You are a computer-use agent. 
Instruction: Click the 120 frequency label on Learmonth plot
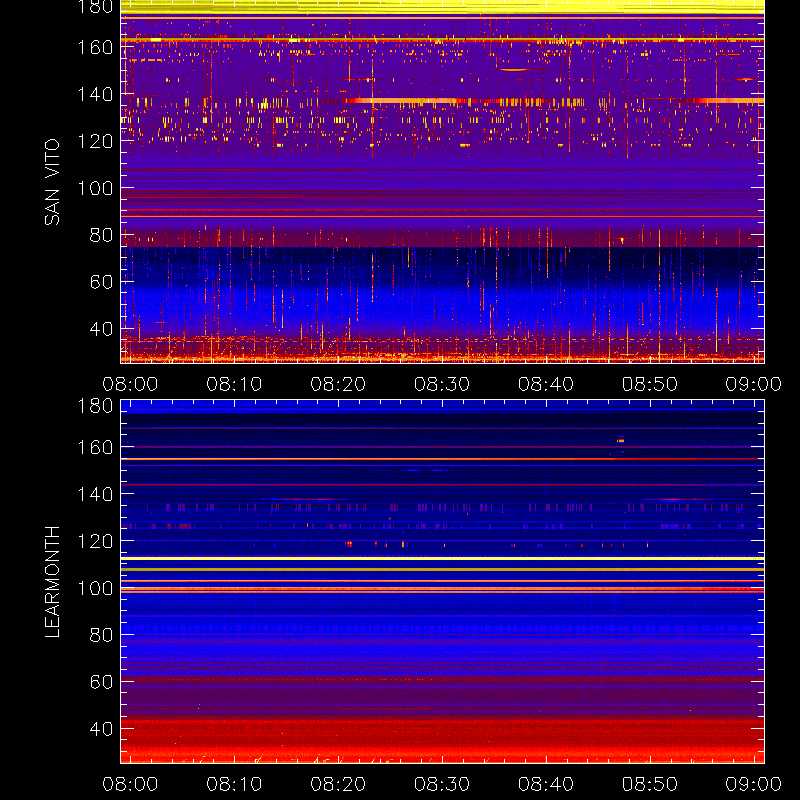[x=95, y=541]
